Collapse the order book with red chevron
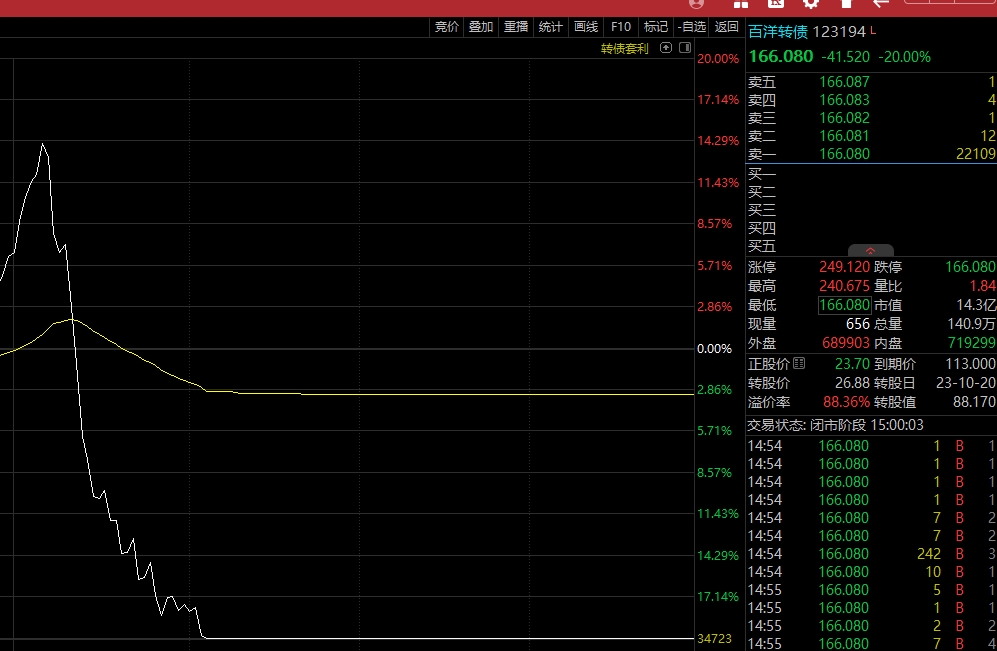The image size is (997, 651). 870,251
